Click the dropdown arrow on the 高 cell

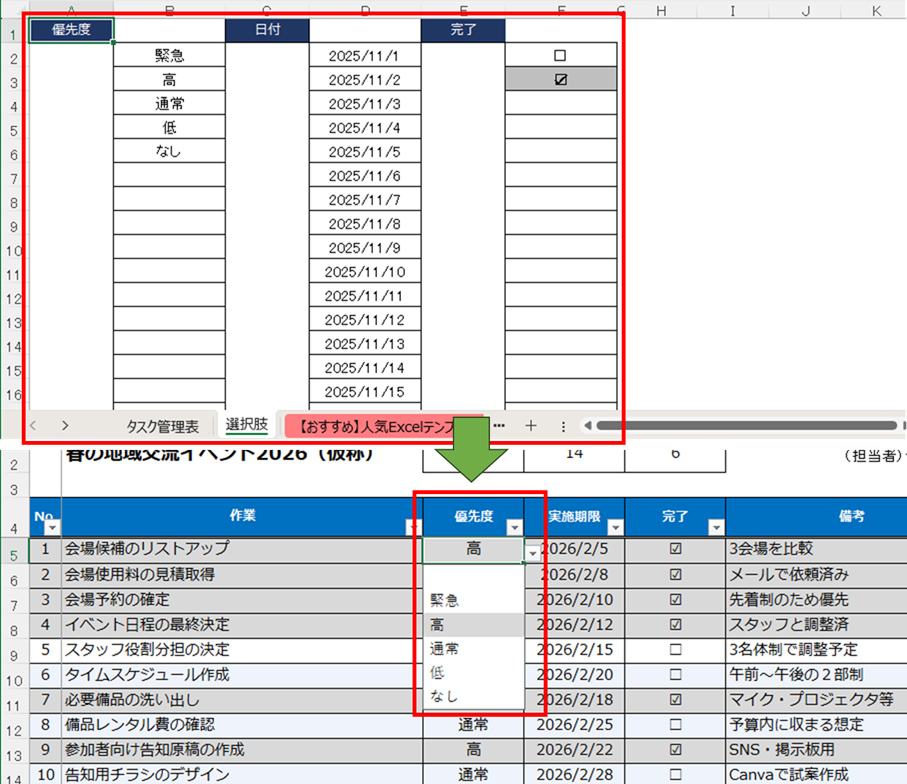531,551
